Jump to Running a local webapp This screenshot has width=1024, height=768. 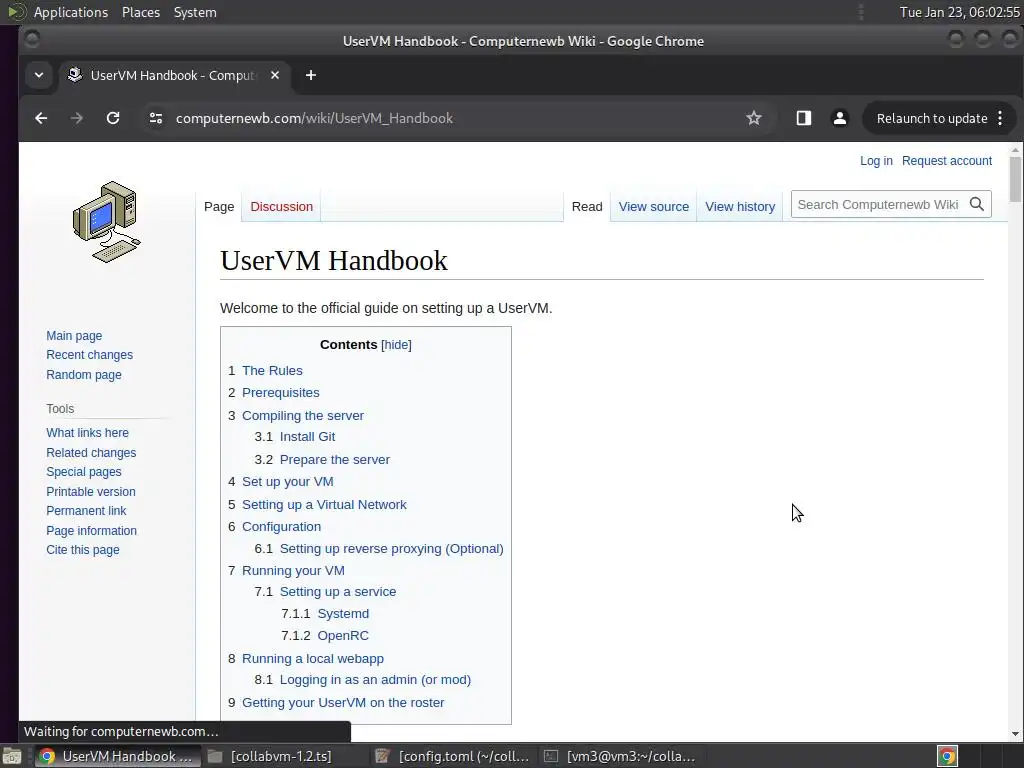[313, 658]
